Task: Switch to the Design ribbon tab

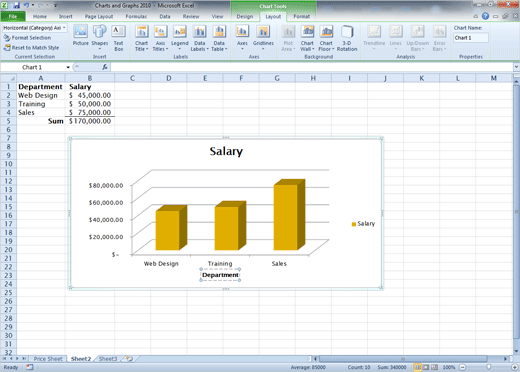Action: tap(245, 16)
